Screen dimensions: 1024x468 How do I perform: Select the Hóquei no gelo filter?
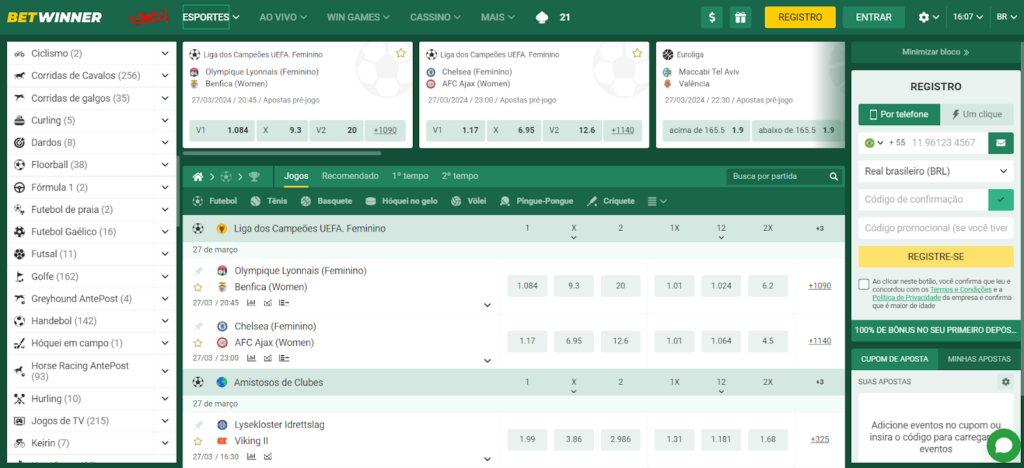(x=402, y=201)
